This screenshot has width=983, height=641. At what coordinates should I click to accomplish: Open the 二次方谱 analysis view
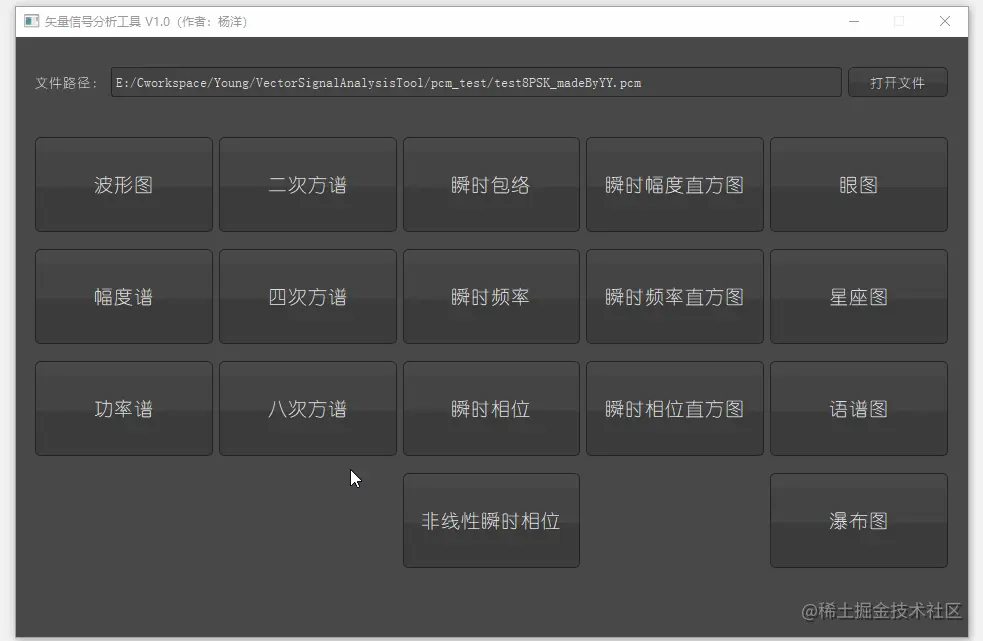tap(307, 184)
